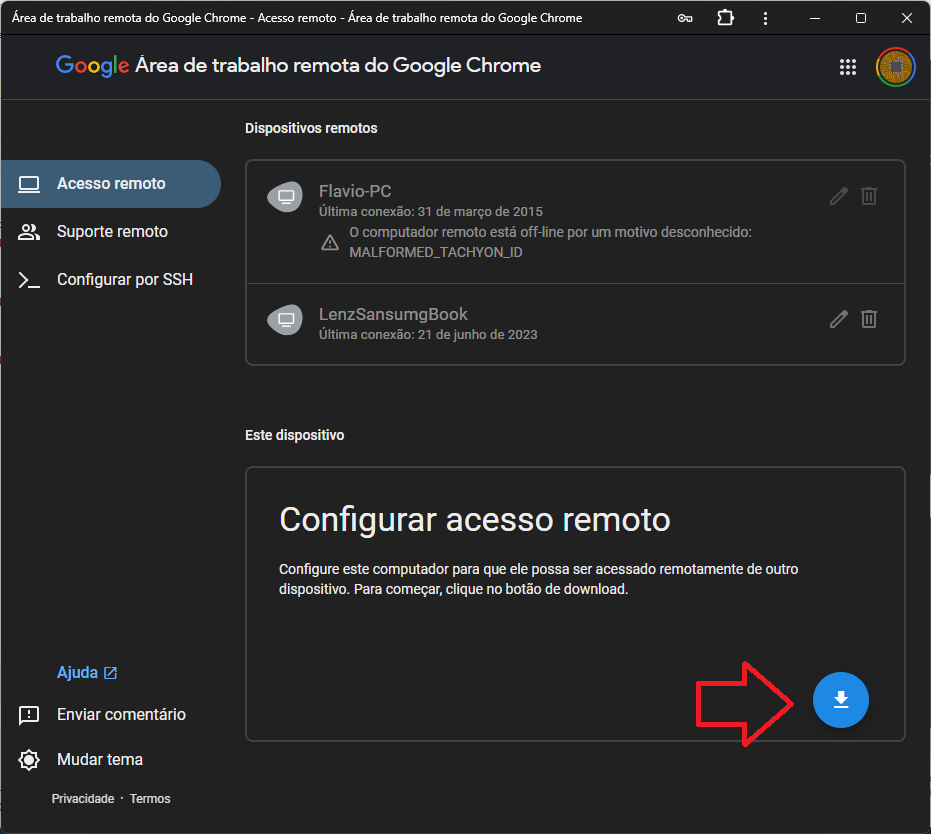Open the Google account avatar

(x=895, y=67)
